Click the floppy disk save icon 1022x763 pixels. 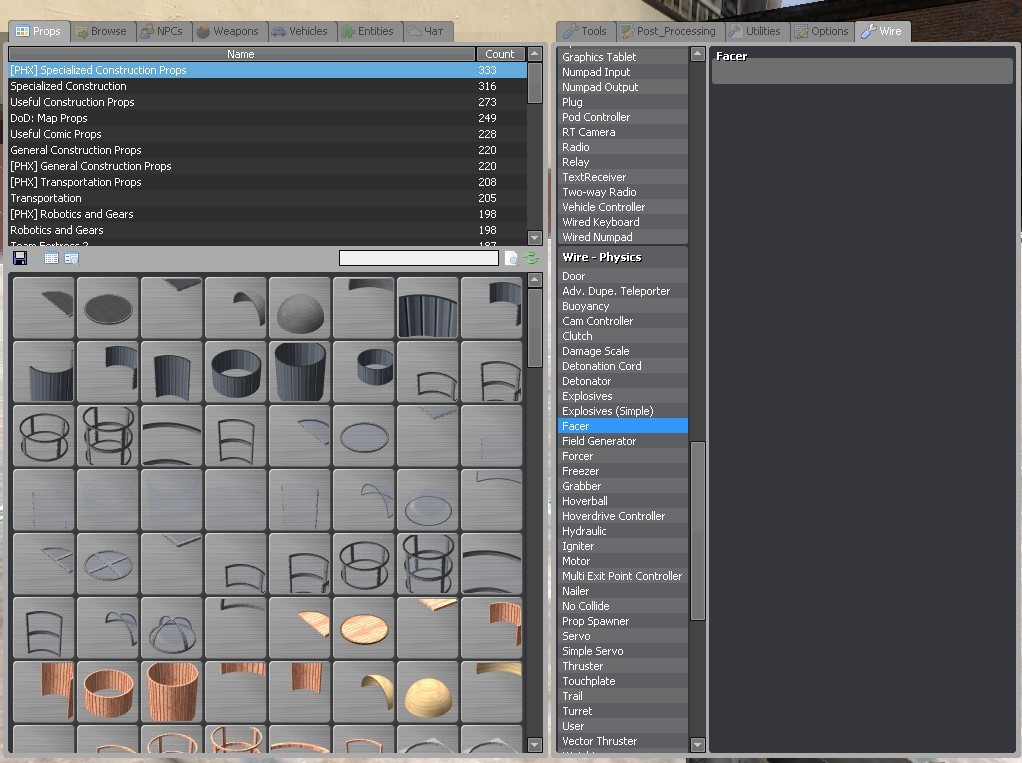tap(20, 258)
